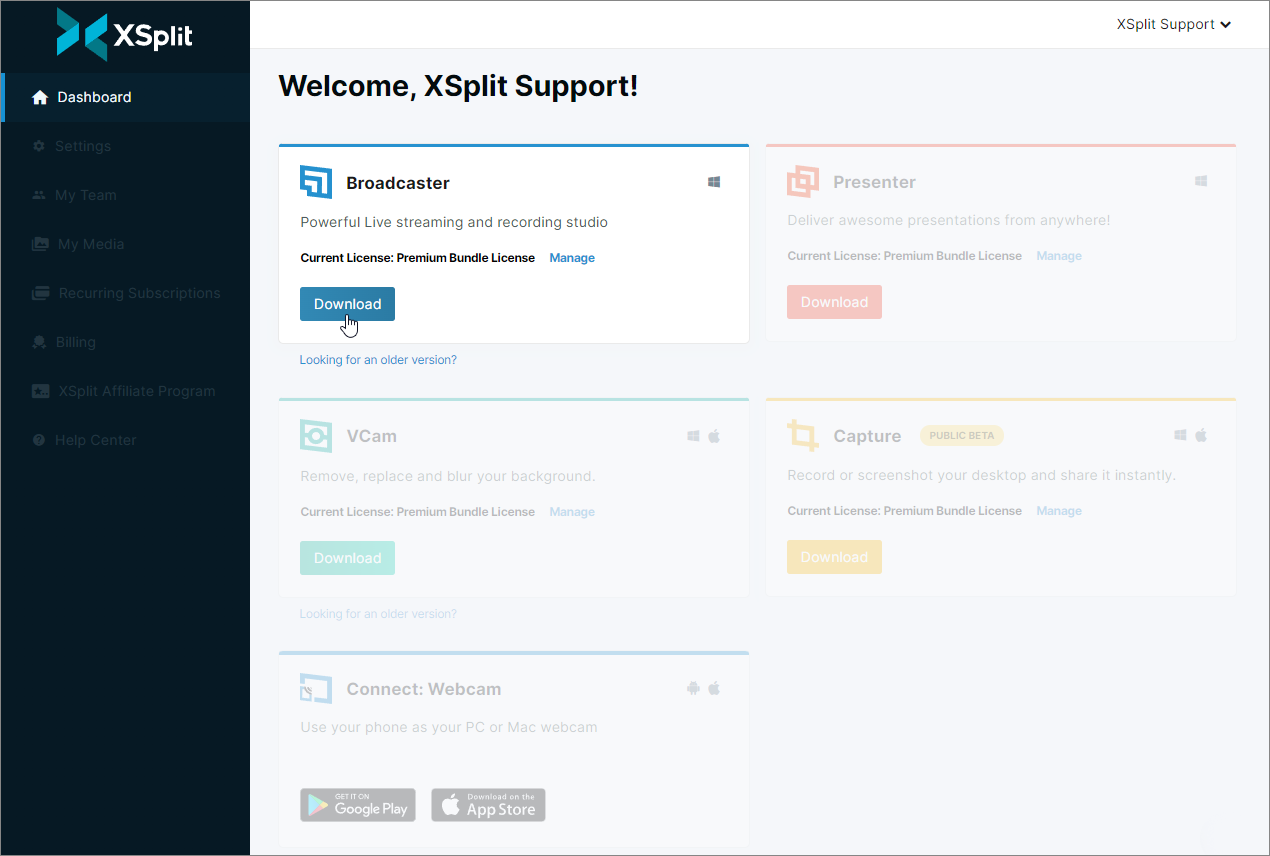1270x856 pixels.
Task: Click Apple icon on Connect: Webcam card
Action: pyautogui.click(x=714, y=688)
